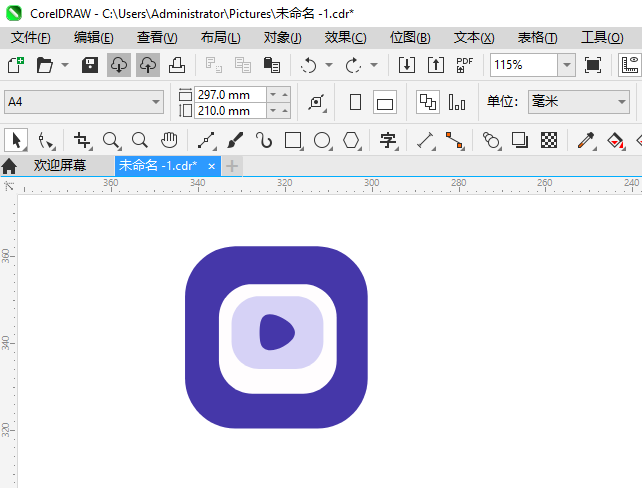642x488 pixels.
Task: Select the Artistic Media brush tool
Action: click(235, 140)
